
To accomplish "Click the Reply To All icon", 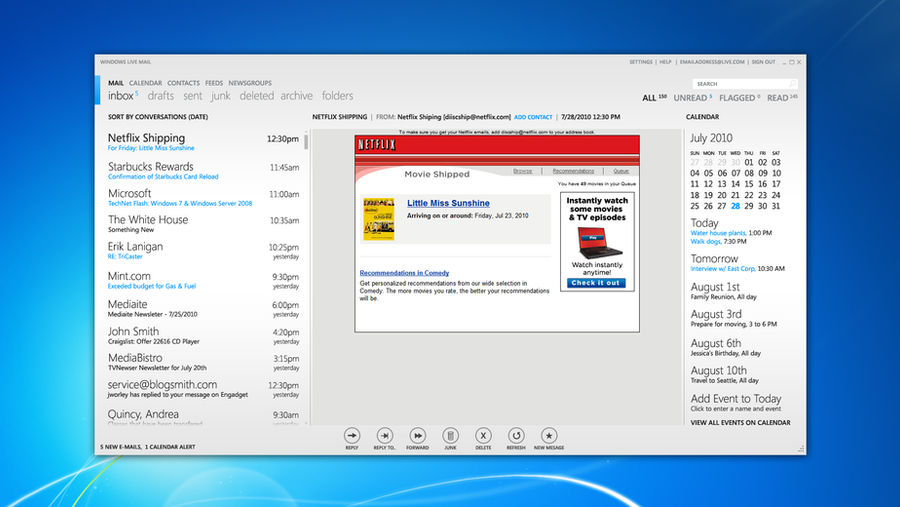I will 385,436.
